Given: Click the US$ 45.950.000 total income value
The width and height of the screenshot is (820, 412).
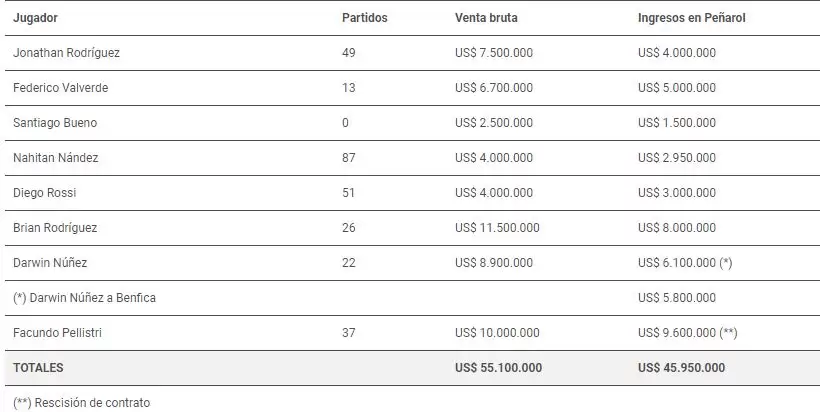Looking at the screenshot, I should (680, 368).
